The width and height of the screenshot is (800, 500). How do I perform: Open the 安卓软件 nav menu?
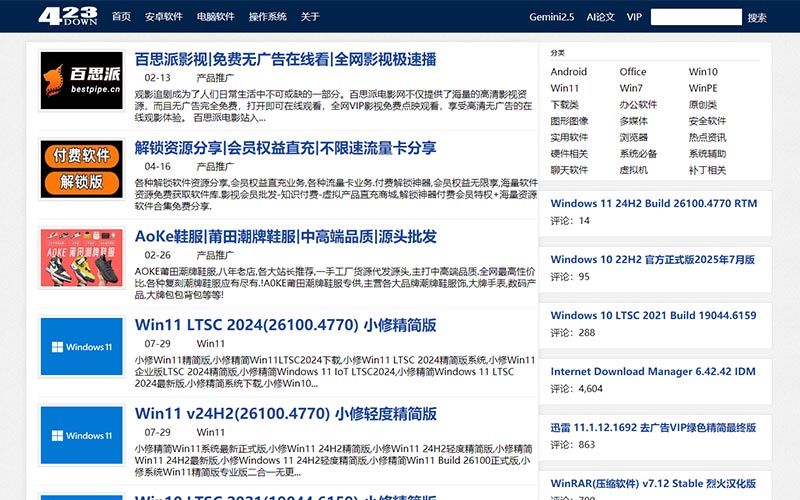point(164,17)
